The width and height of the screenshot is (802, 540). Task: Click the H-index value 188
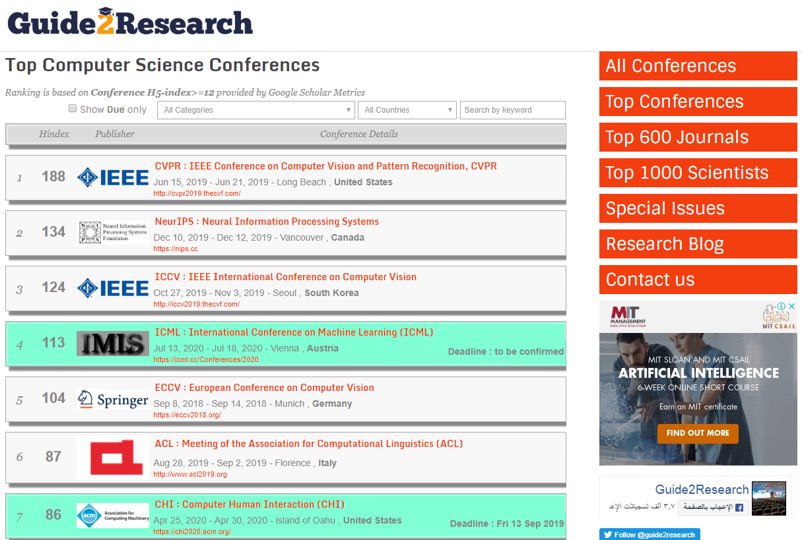click(x=53, y=176)
